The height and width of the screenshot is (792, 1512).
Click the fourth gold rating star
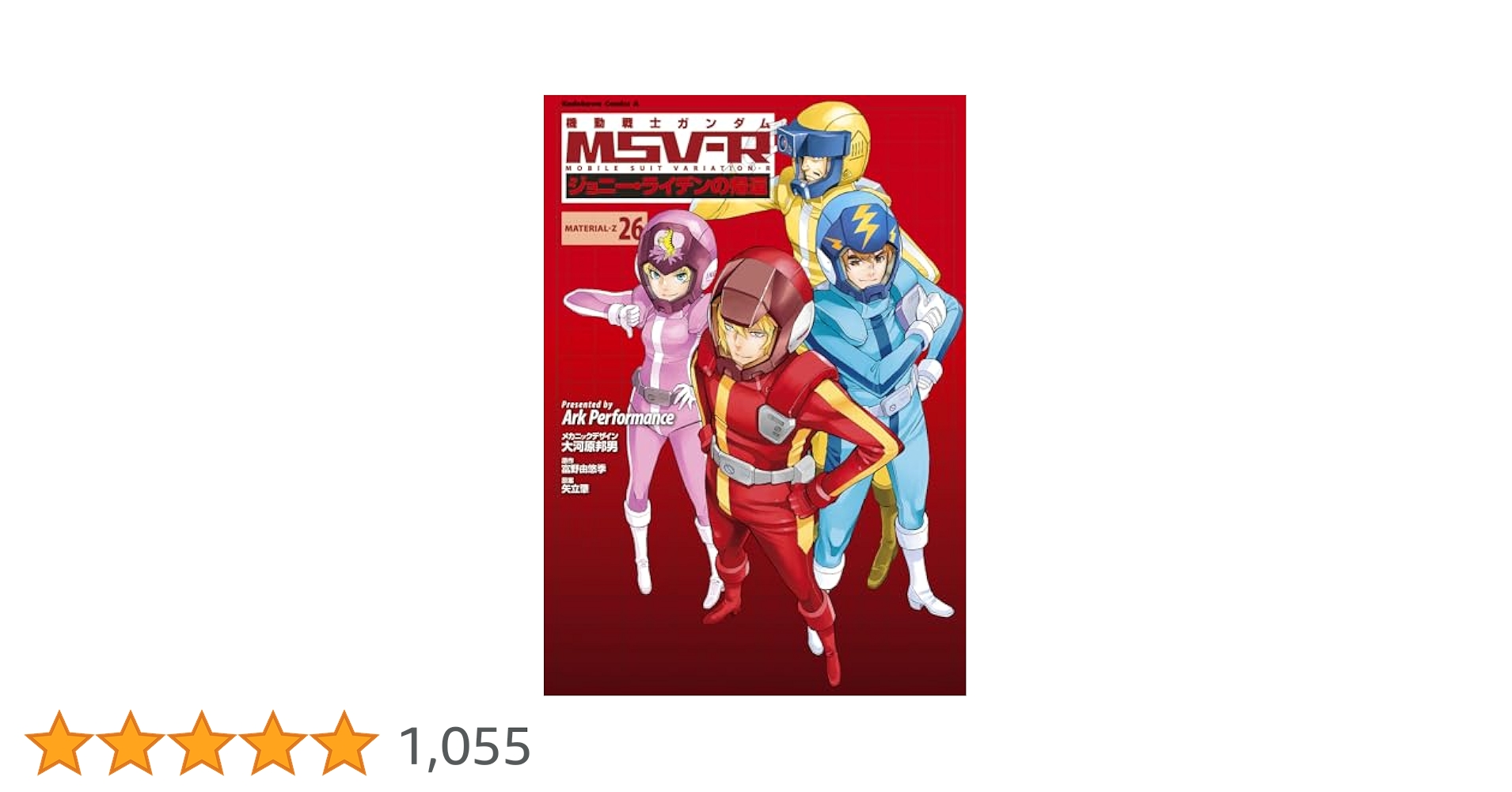(x=272, y=743)
